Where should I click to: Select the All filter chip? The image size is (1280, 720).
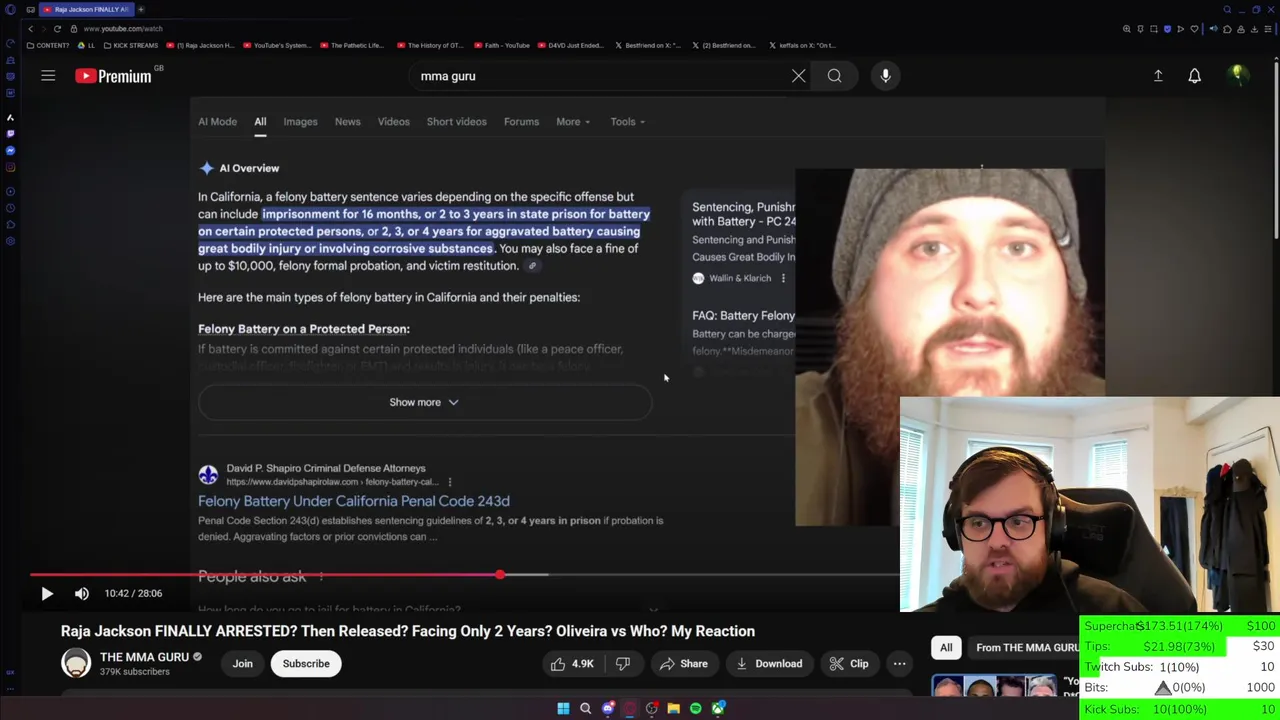click(x=946, y=648)
